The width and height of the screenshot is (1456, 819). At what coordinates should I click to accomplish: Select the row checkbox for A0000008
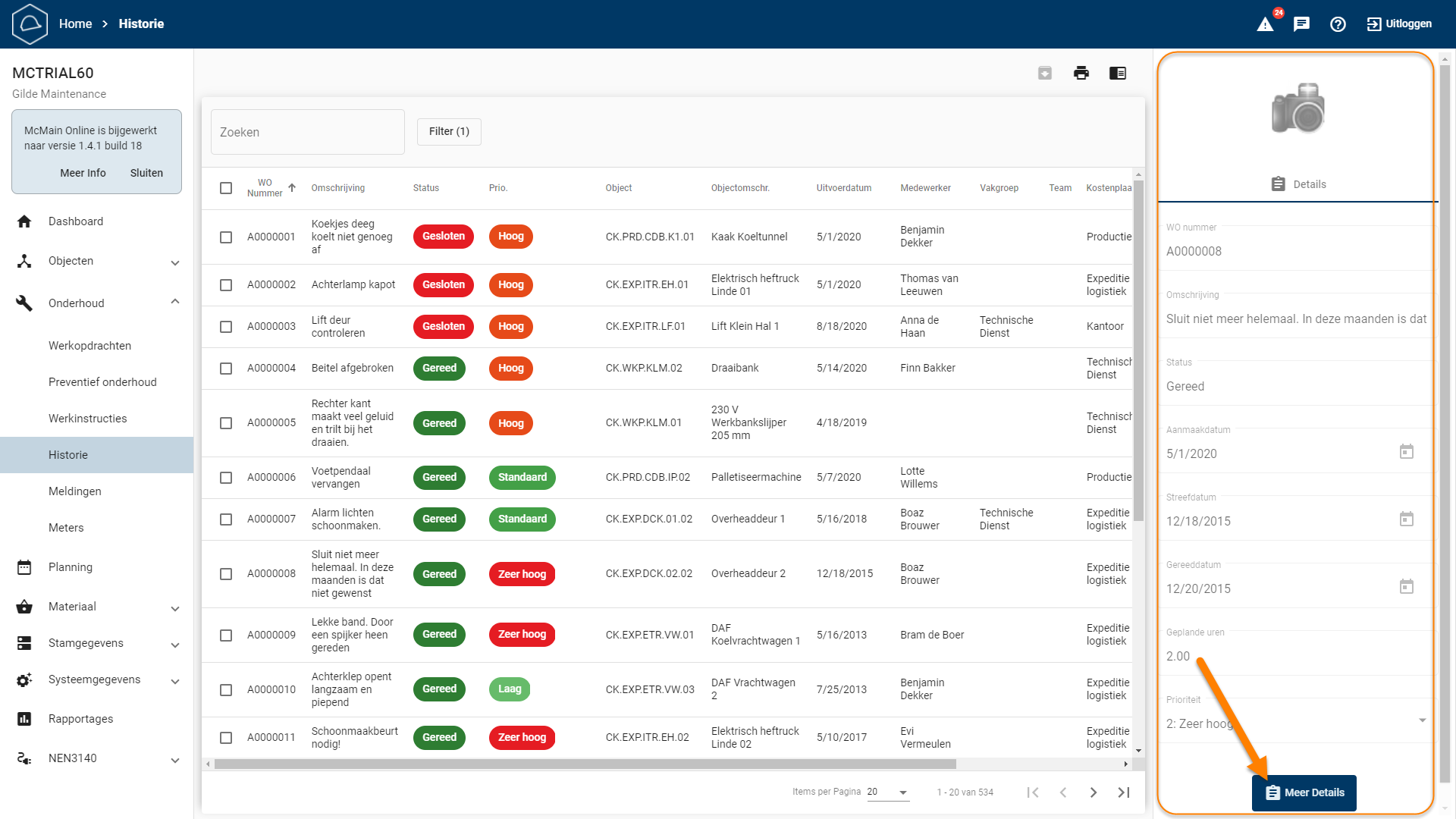(x=226, y=574)
